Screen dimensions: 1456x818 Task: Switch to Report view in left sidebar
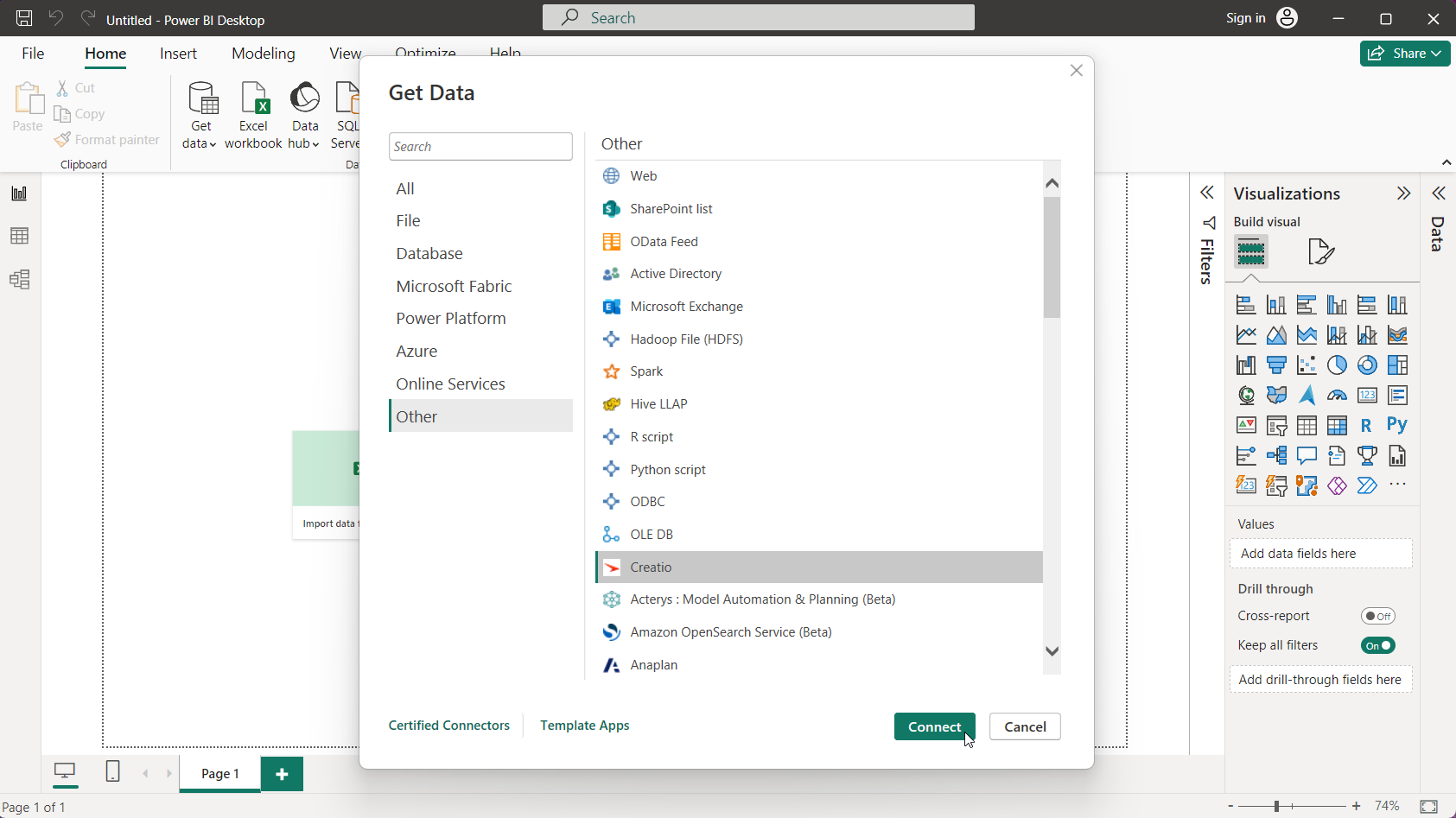point(19,193)
